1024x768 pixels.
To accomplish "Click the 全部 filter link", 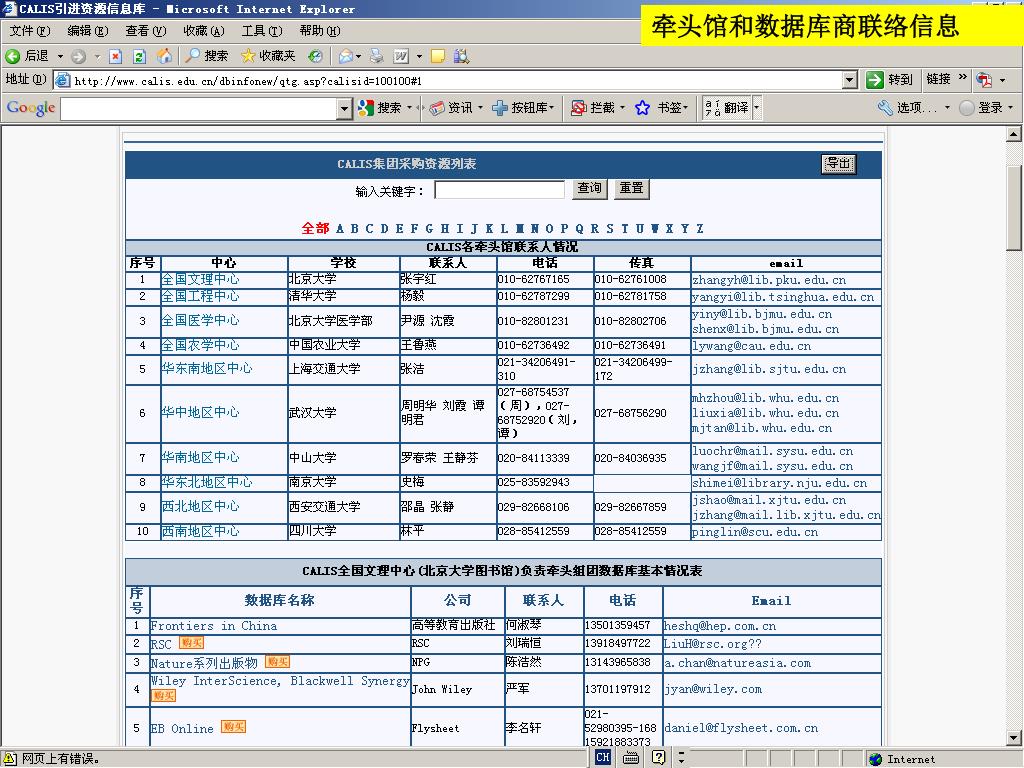I will pos(315,229).
